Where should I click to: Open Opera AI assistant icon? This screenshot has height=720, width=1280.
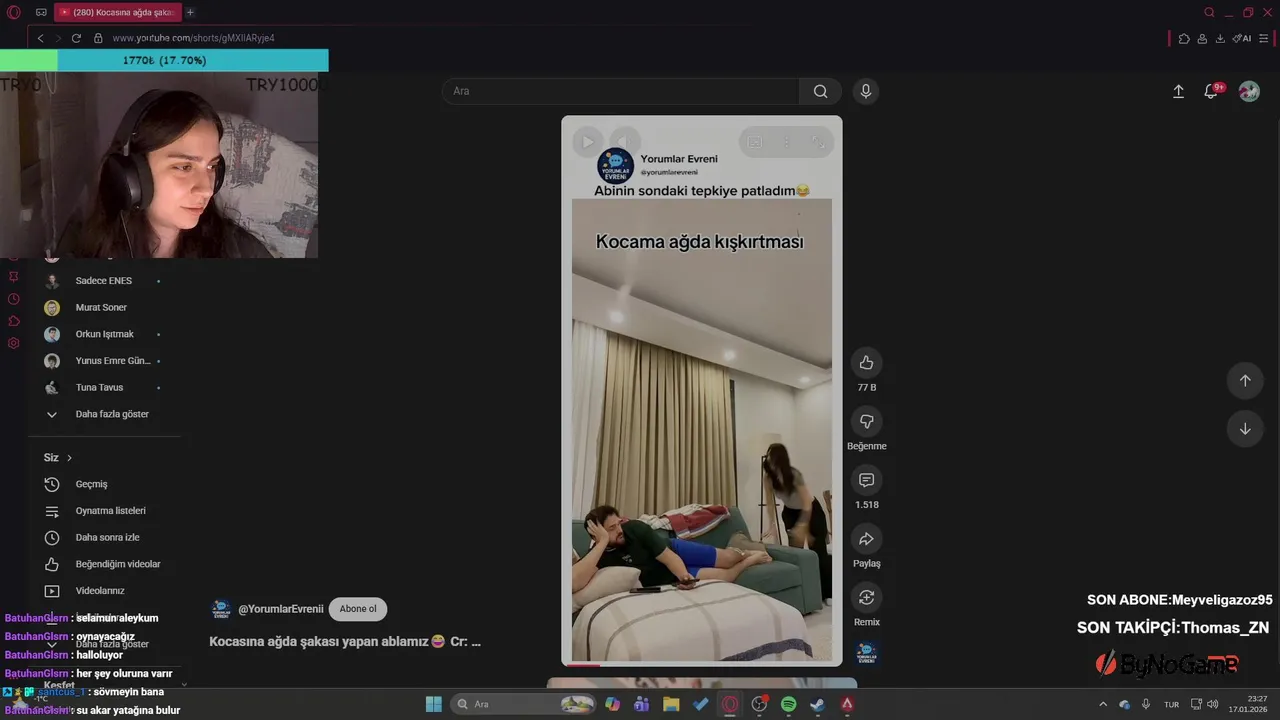pos(1241,38)
